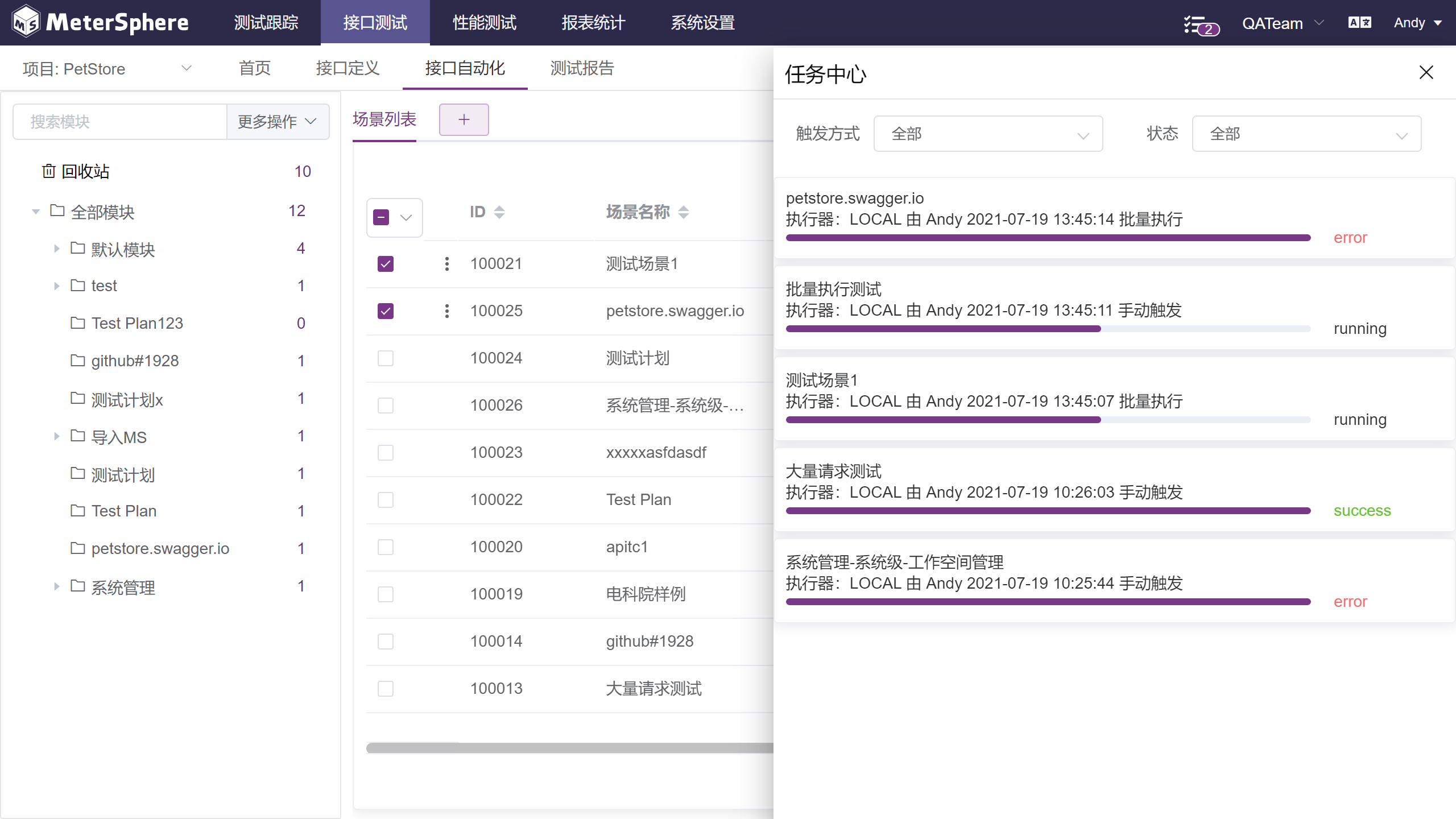This screenshot has width=1456, height=819.
Task: Check scenario 100019 电科院样例
Action: click(x=386, y=594)
